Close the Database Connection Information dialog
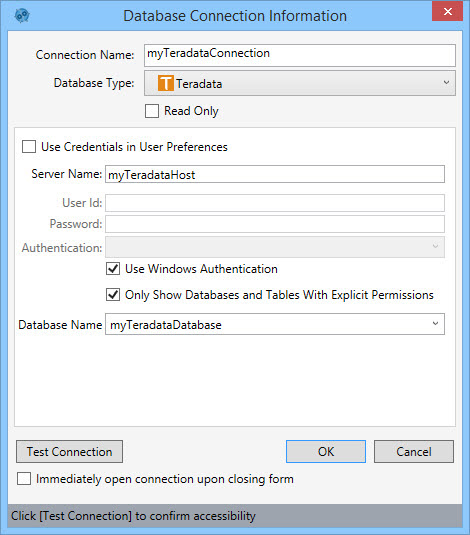The height and width of the screenshot is (535, 470). coord(447,12)
